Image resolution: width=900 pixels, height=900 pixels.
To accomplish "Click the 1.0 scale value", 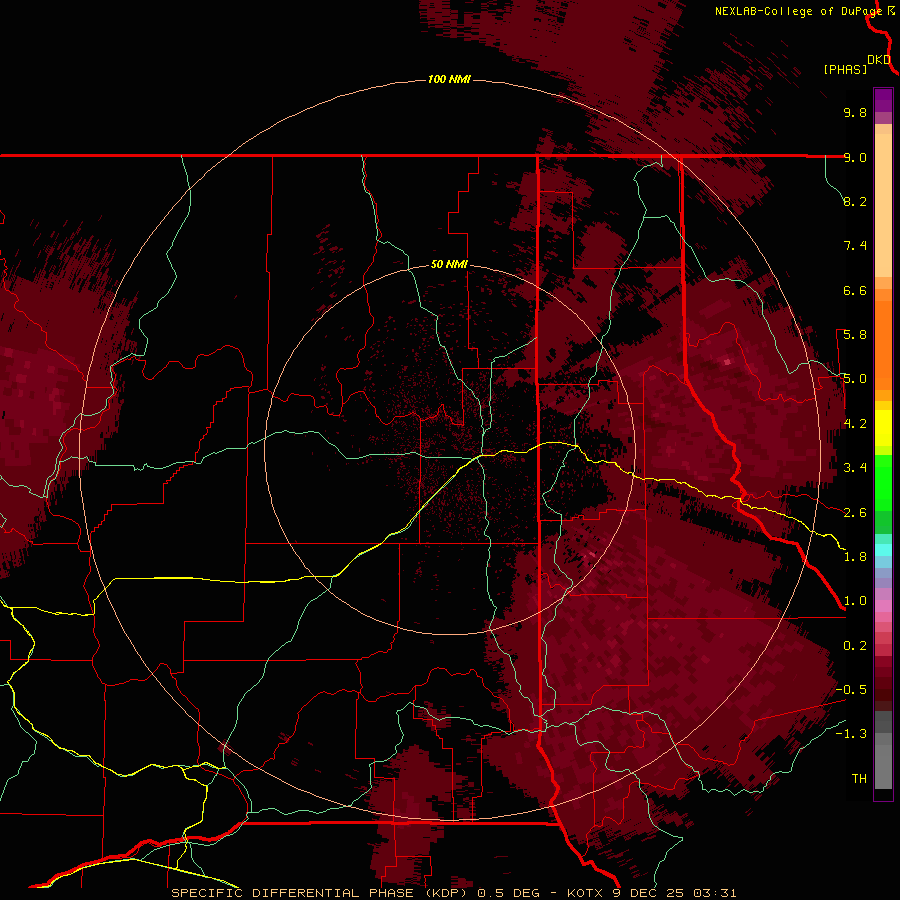I will pos(855,601).
